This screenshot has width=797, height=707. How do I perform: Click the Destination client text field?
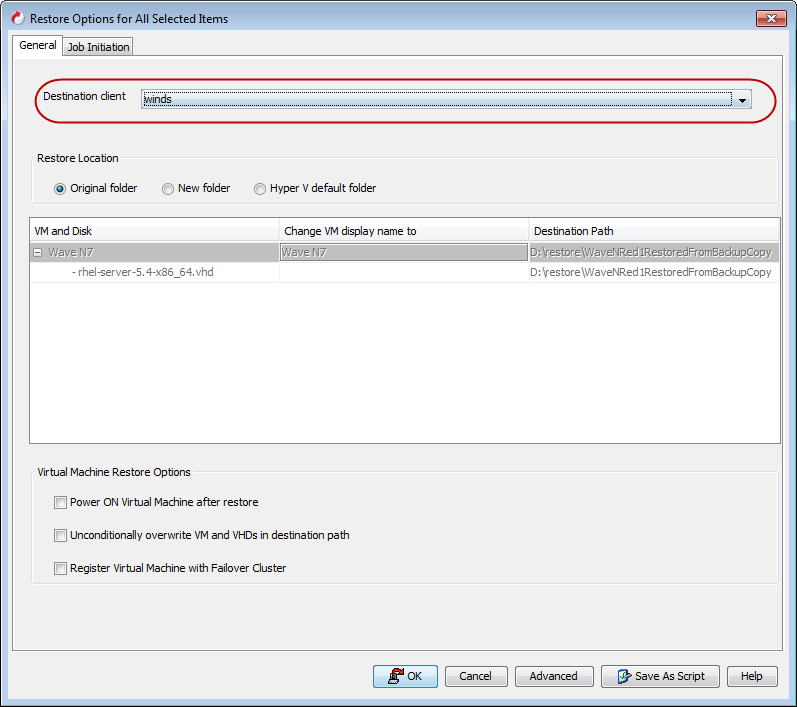(436, 100)
